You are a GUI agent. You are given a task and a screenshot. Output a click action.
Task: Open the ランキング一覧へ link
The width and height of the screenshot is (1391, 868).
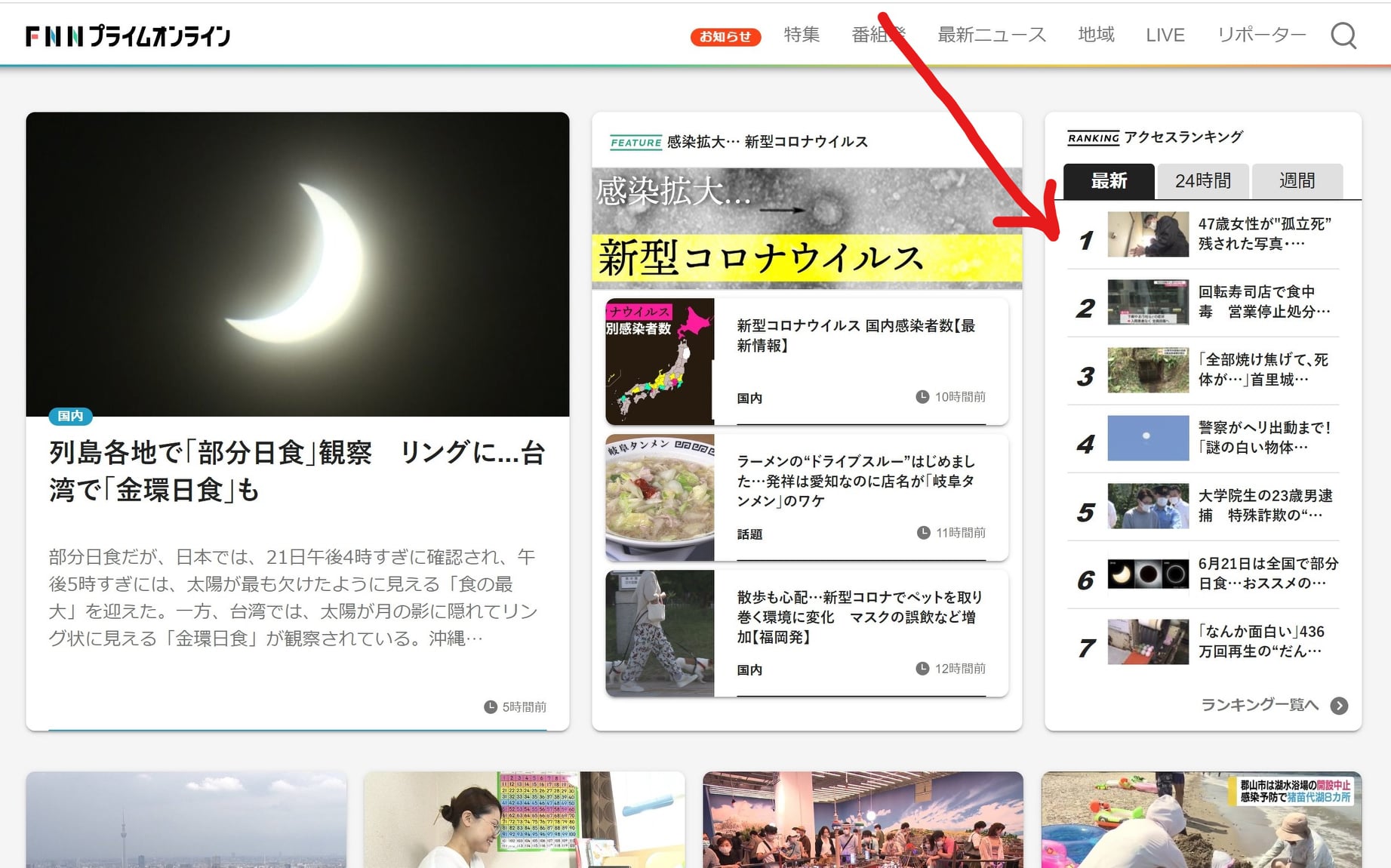pyautogui.click(x=1259, y=705)
